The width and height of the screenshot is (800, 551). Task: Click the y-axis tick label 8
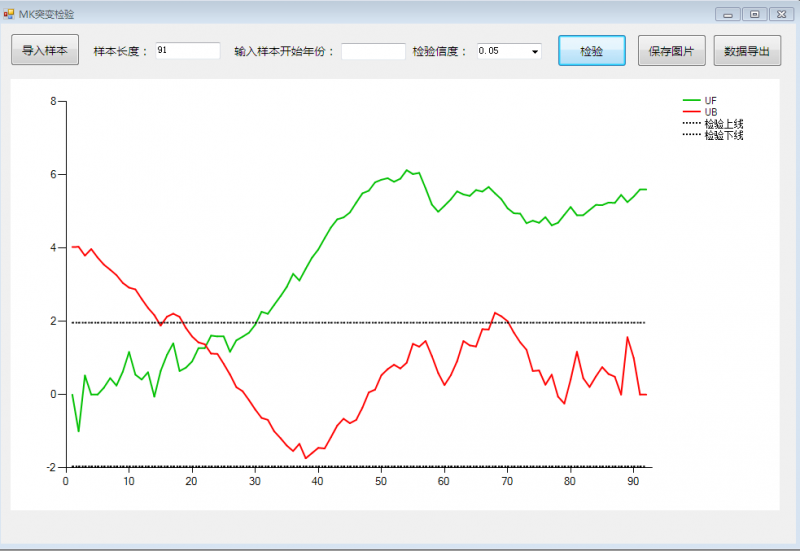pos(53,101)
